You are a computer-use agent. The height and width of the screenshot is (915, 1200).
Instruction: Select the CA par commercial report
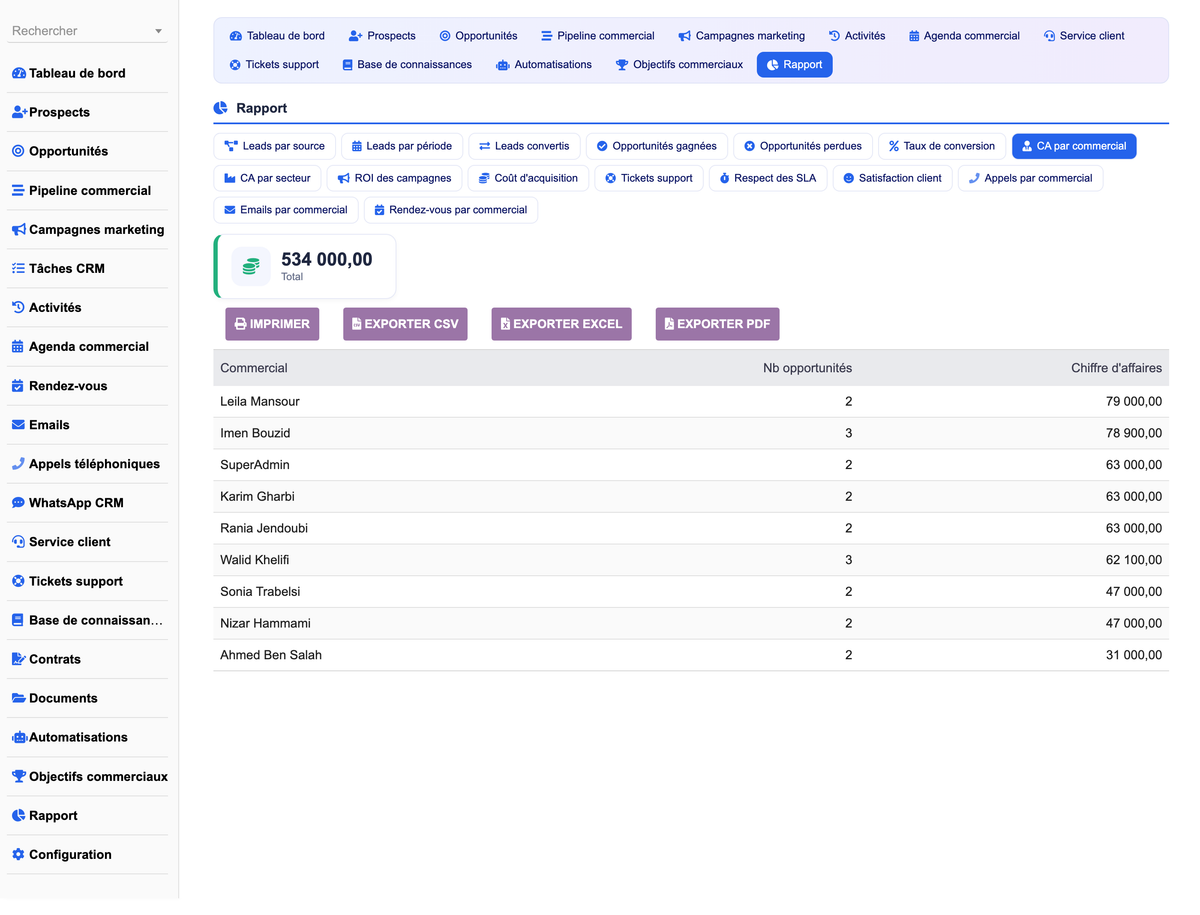click(x=1074, y=146)
